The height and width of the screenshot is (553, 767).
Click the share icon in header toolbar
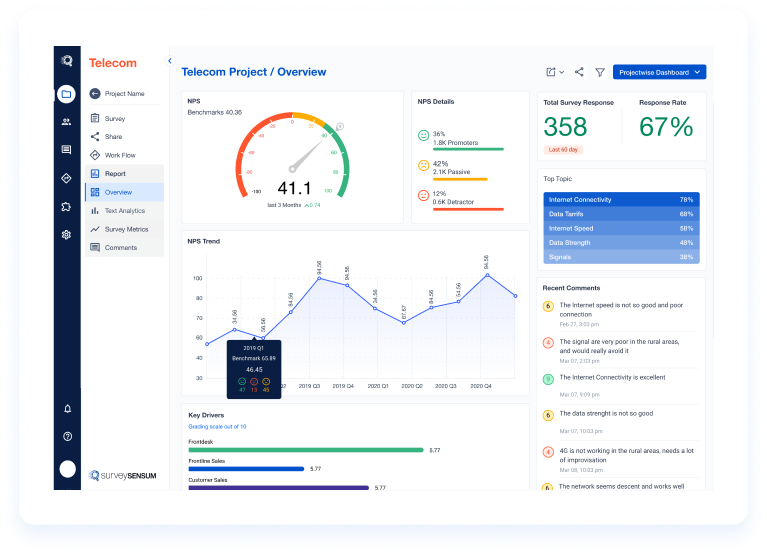(579, 72)
